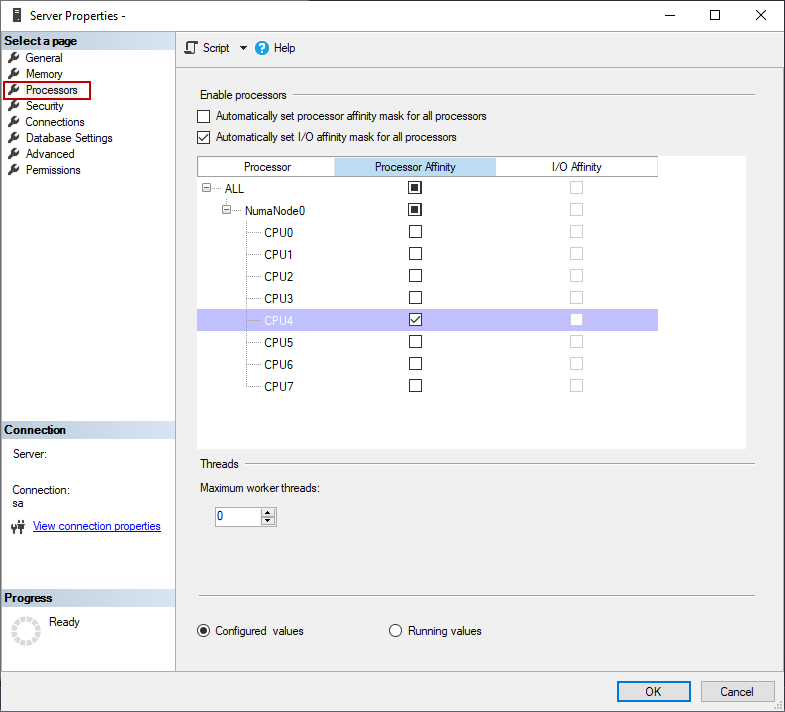Check Processor Affinity for CPU7
This screenshot has height=712, width=785.
point(415,386)
